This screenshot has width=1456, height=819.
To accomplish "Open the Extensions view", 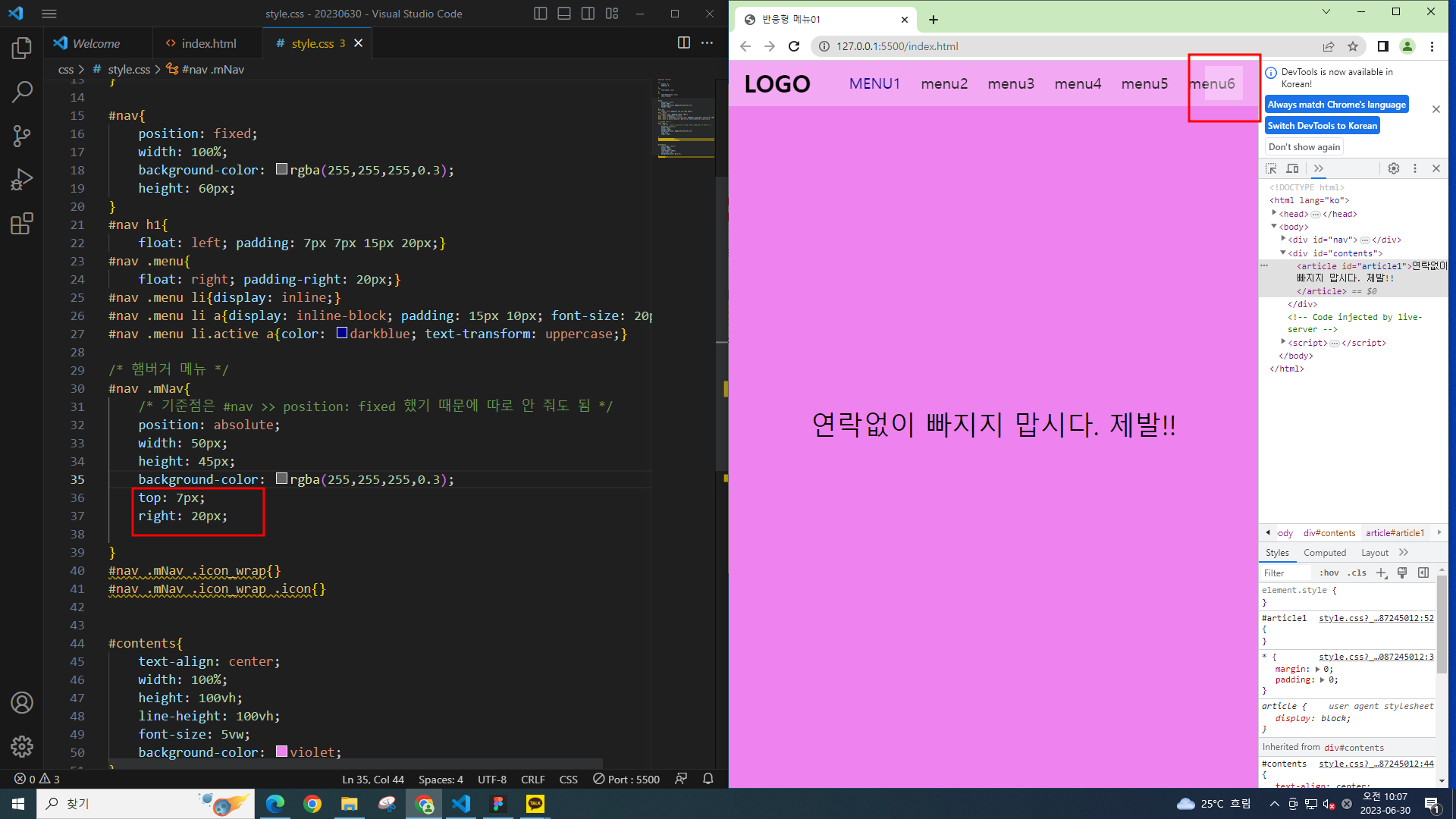I will click(x=22, y=224).
